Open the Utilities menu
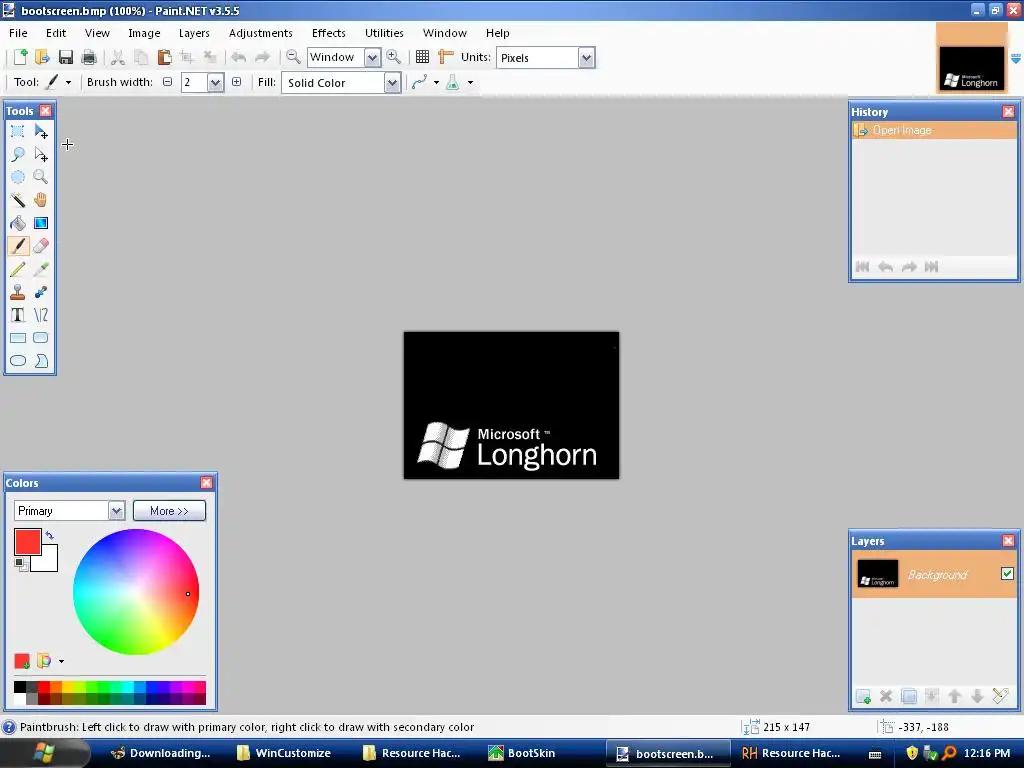This screenshot has width=1024, height=768. tap(384, 33)
